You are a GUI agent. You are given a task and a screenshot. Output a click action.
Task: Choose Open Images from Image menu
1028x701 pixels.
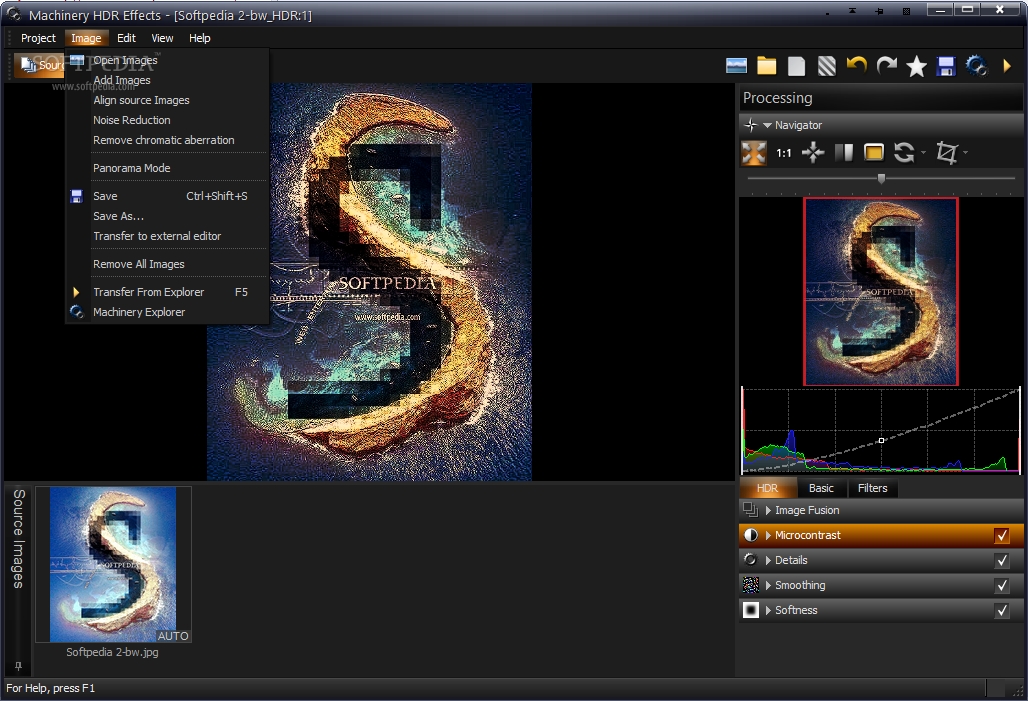pos(168,60)
